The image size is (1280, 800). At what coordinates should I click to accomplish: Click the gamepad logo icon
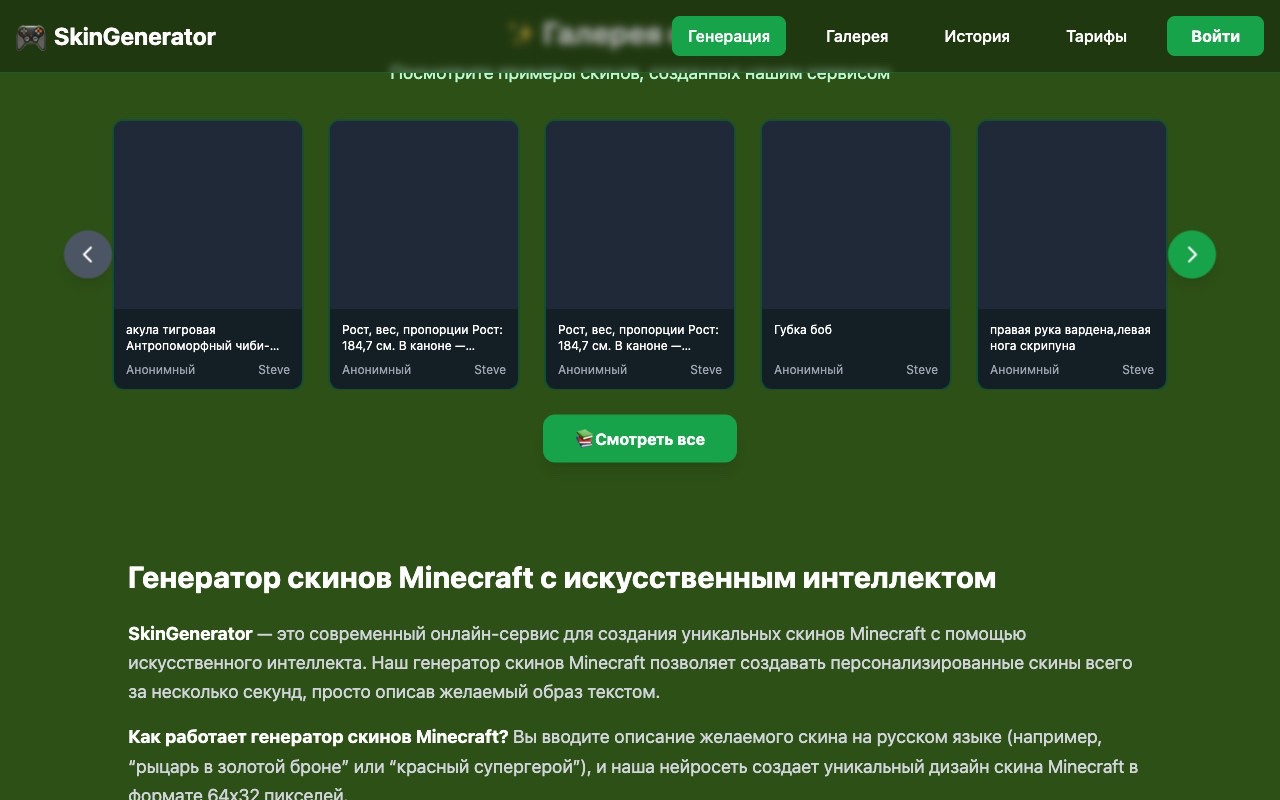pyautogui.click(x=31, y=37)
